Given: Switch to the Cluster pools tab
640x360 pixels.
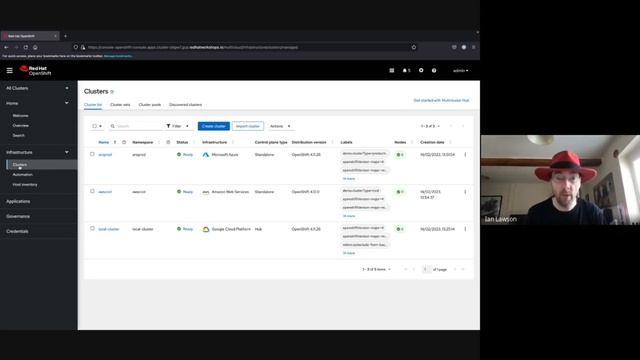Looking at the screenshot, I should [150, 105].
